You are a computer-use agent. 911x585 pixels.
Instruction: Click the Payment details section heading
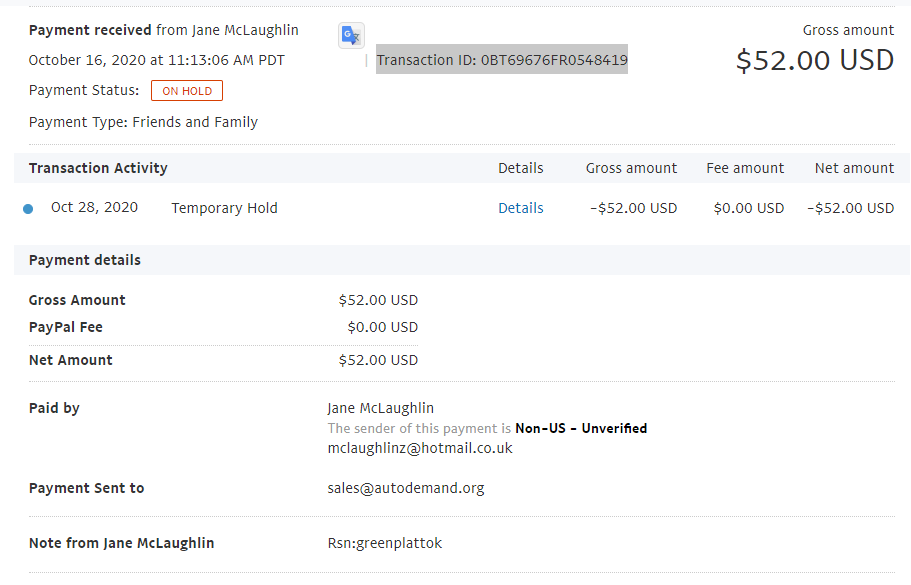pyautogui.click(x=85, y=260)
